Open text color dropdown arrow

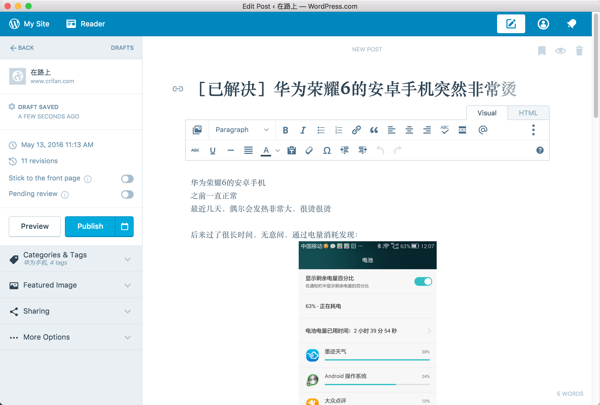278,150
